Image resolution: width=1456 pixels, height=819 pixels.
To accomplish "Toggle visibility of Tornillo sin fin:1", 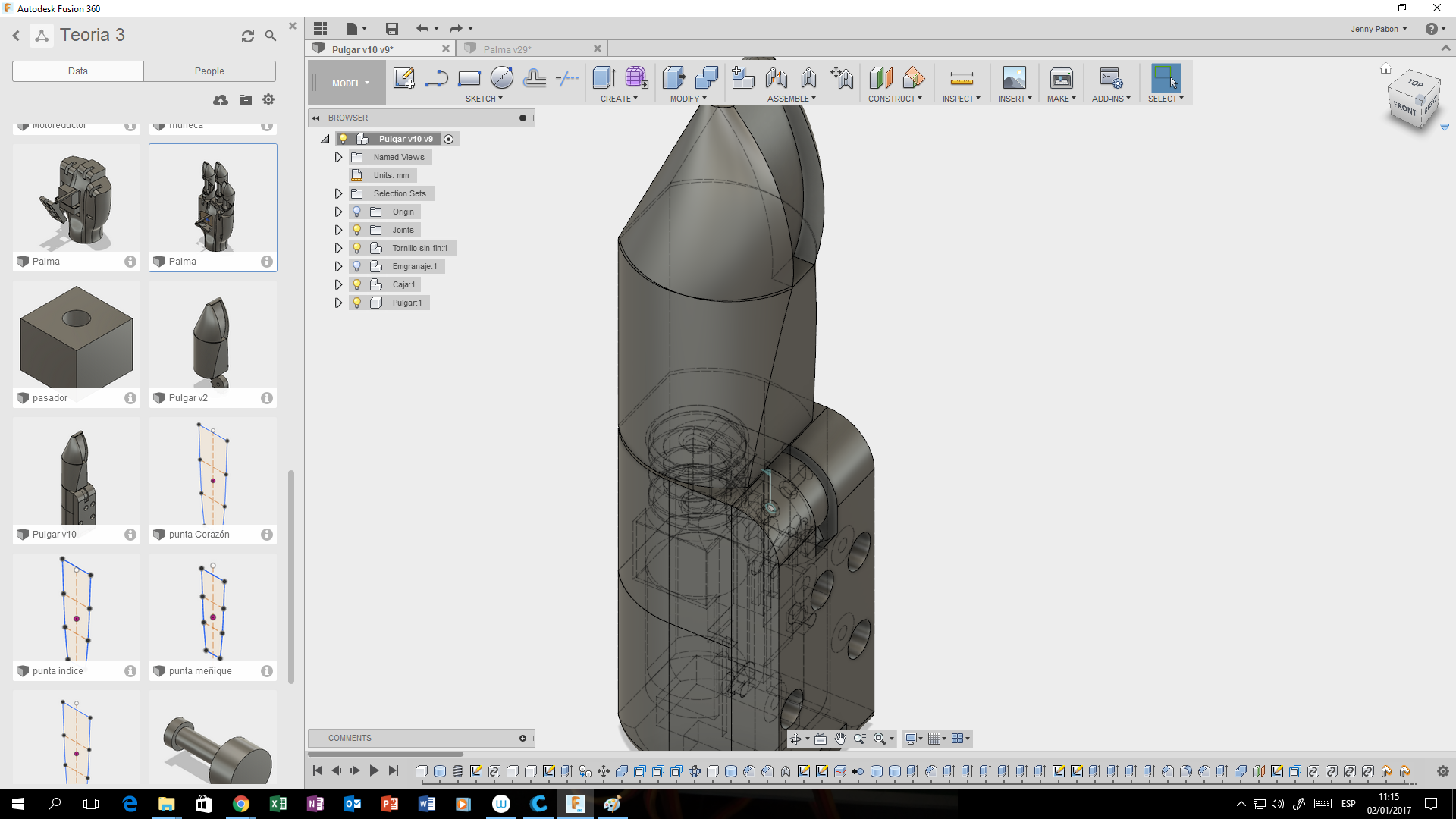I will [357, 248].
